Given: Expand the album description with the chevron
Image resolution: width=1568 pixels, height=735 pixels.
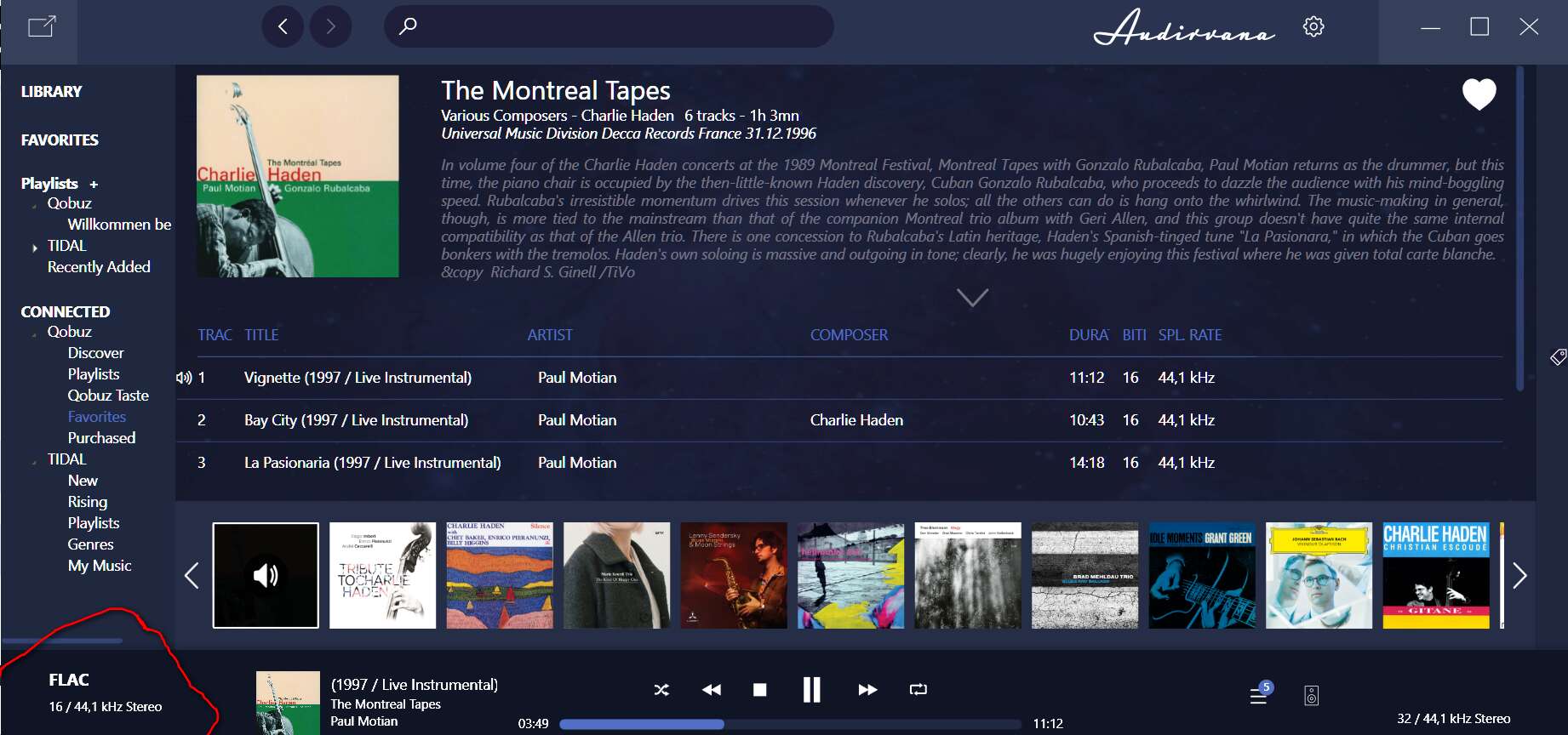Looking at the screenshot, I should coord(972,297).
